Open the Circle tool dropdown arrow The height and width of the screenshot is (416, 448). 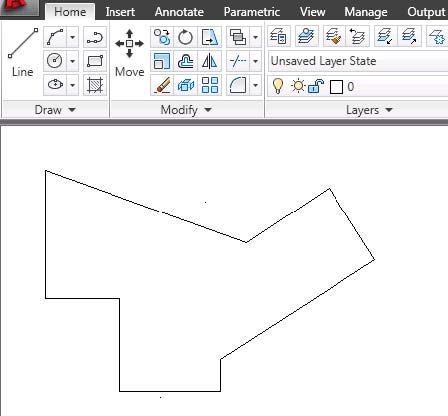click(73, 61)
